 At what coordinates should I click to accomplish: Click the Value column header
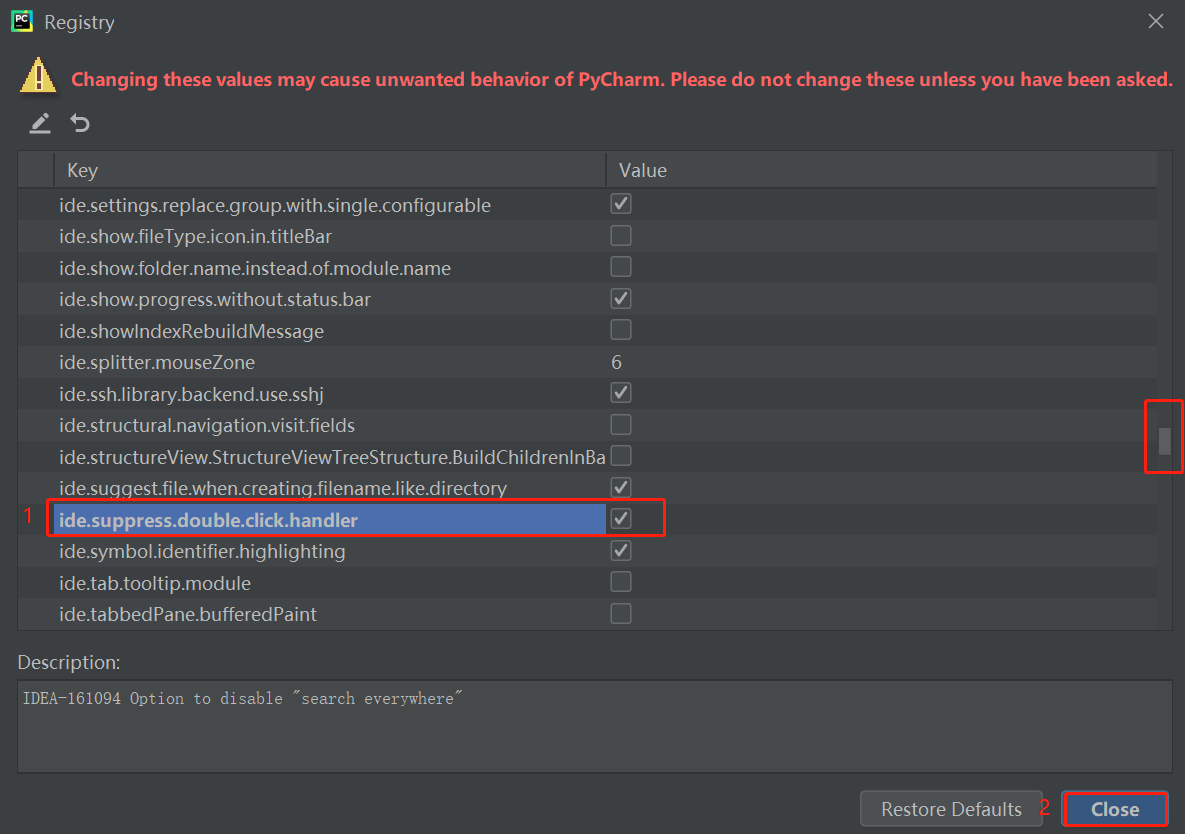point(881,170)
